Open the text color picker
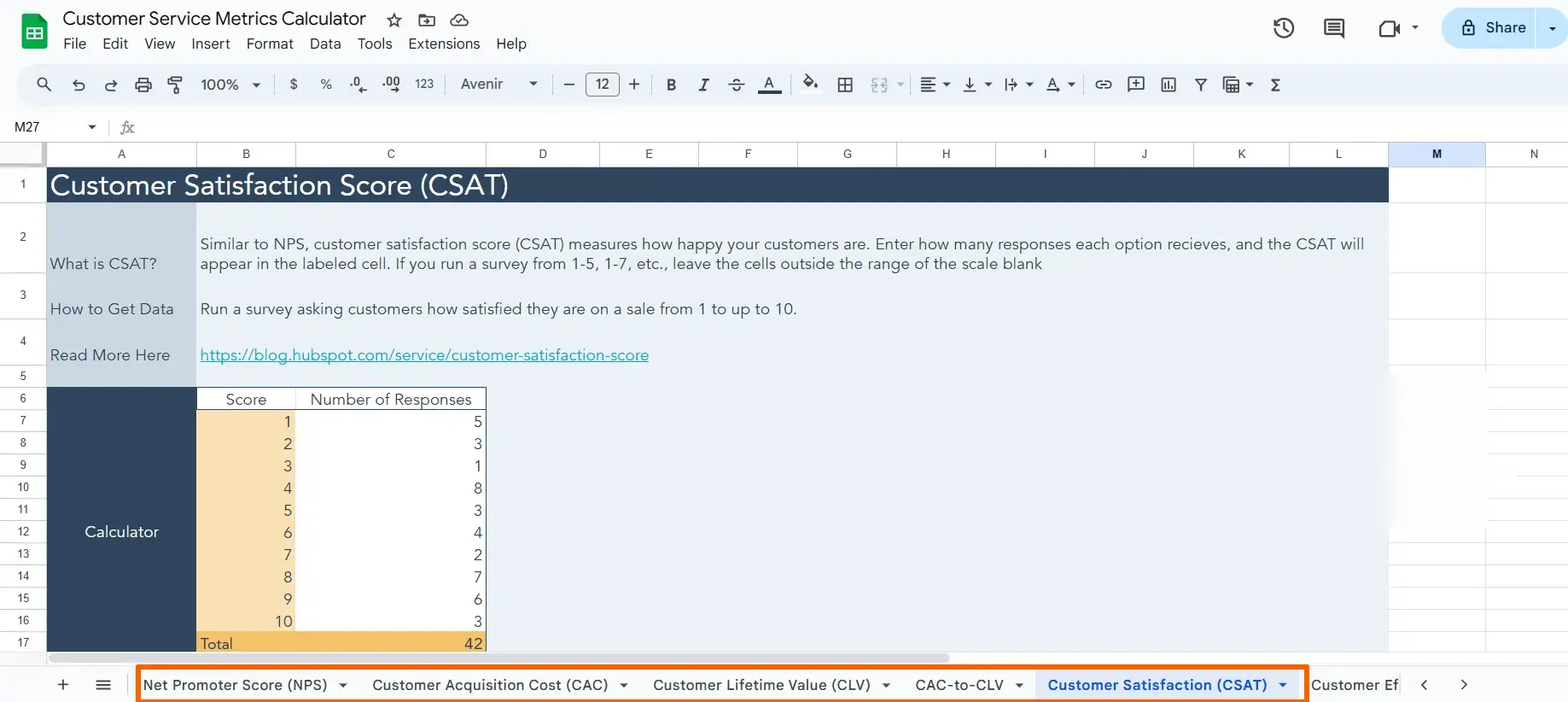The image size is (1568, 702). click(x=769, y=85)
